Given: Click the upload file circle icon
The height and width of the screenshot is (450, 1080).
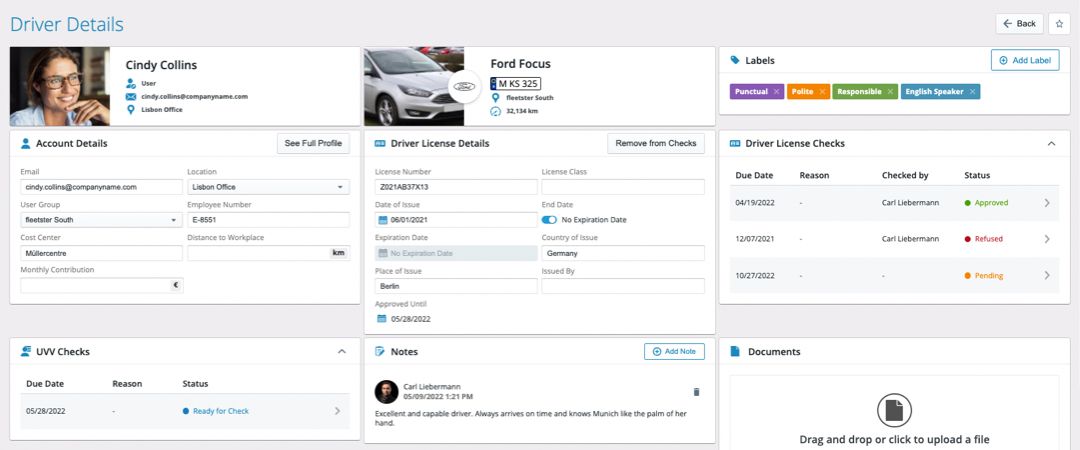Looking at the screenshot, I should (894, 411).
